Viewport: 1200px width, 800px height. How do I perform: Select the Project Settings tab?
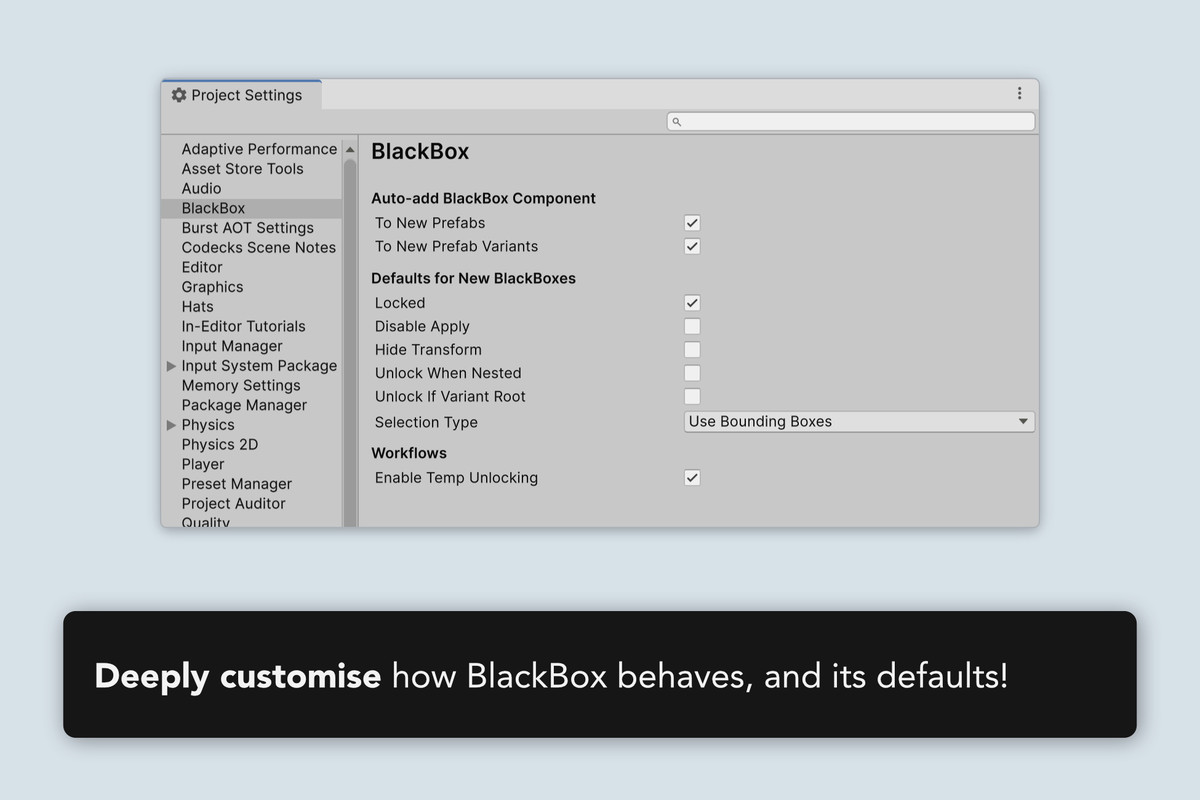click(241, 95)
